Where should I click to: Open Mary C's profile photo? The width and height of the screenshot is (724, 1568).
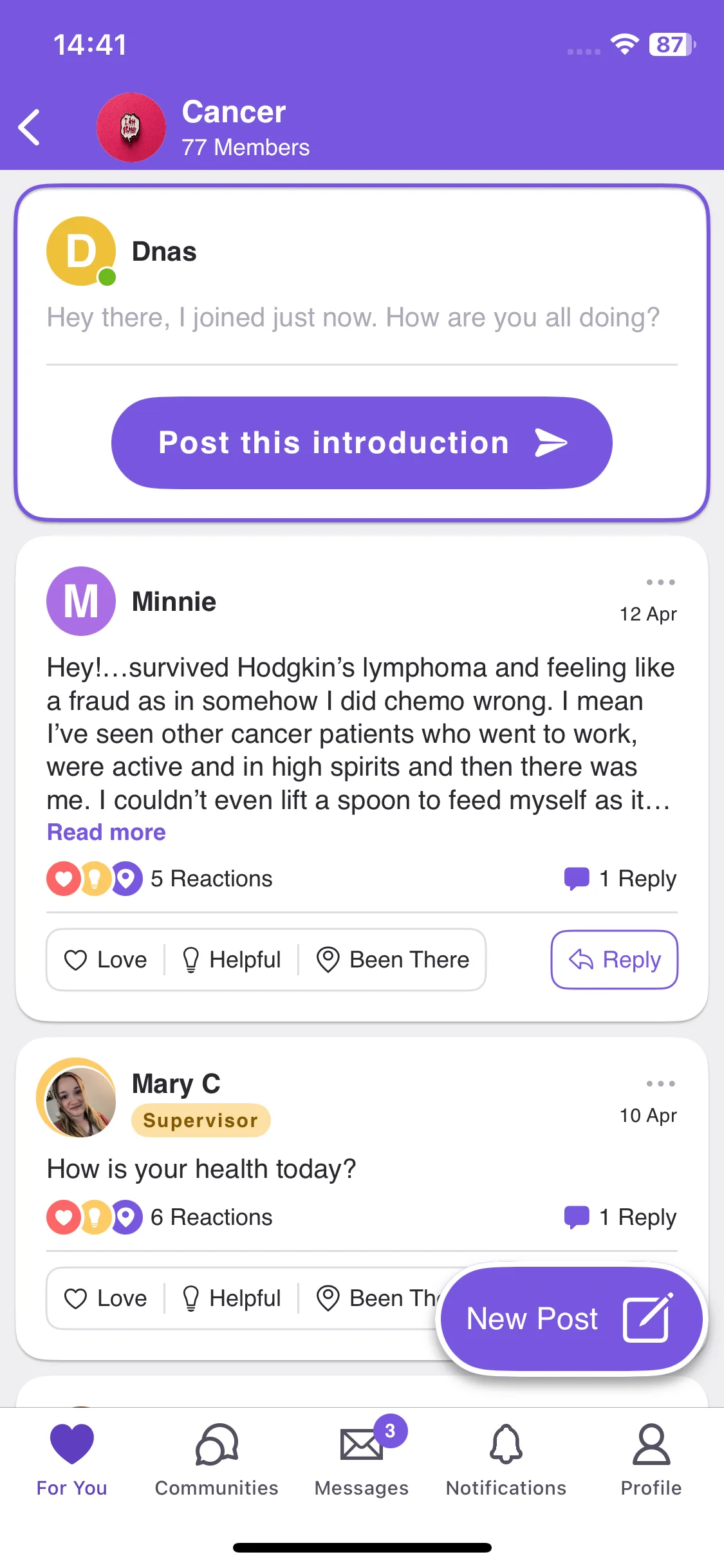[x=77, y=1098]
